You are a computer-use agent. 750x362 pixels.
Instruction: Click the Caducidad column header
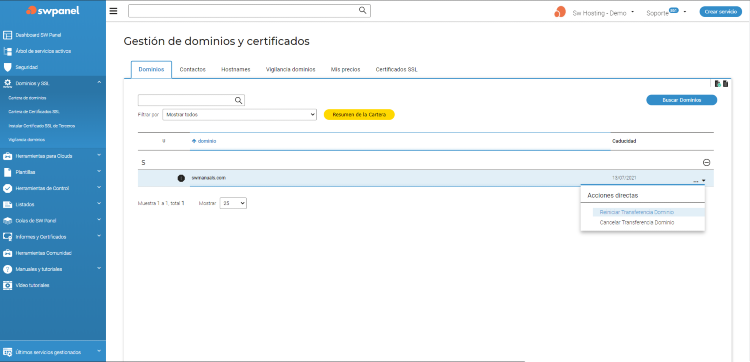pos(624,141)
